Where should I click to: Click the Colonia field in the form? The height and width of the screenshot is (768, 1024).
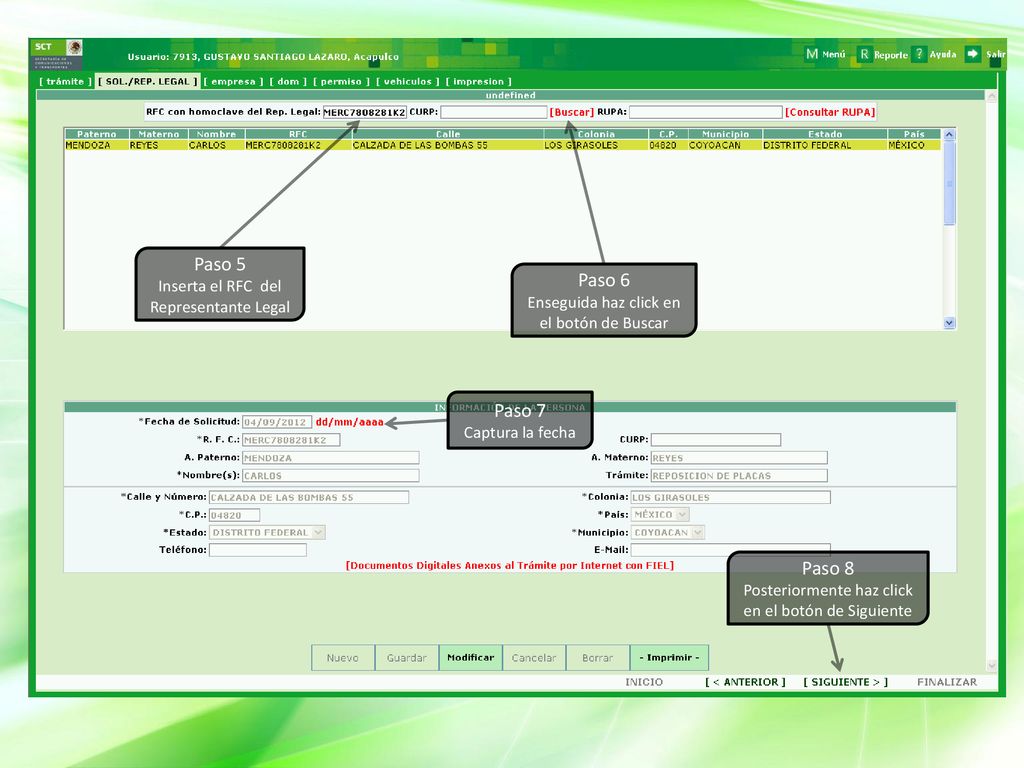(731, 497)
